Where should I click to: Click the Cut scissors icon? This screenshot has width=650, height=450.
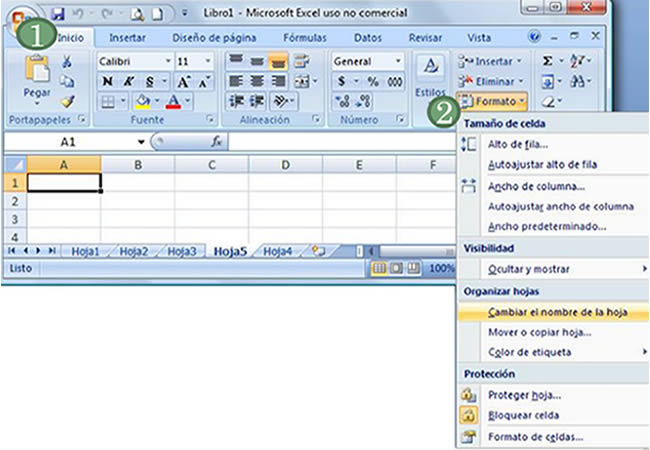click(x=67, y=62)
